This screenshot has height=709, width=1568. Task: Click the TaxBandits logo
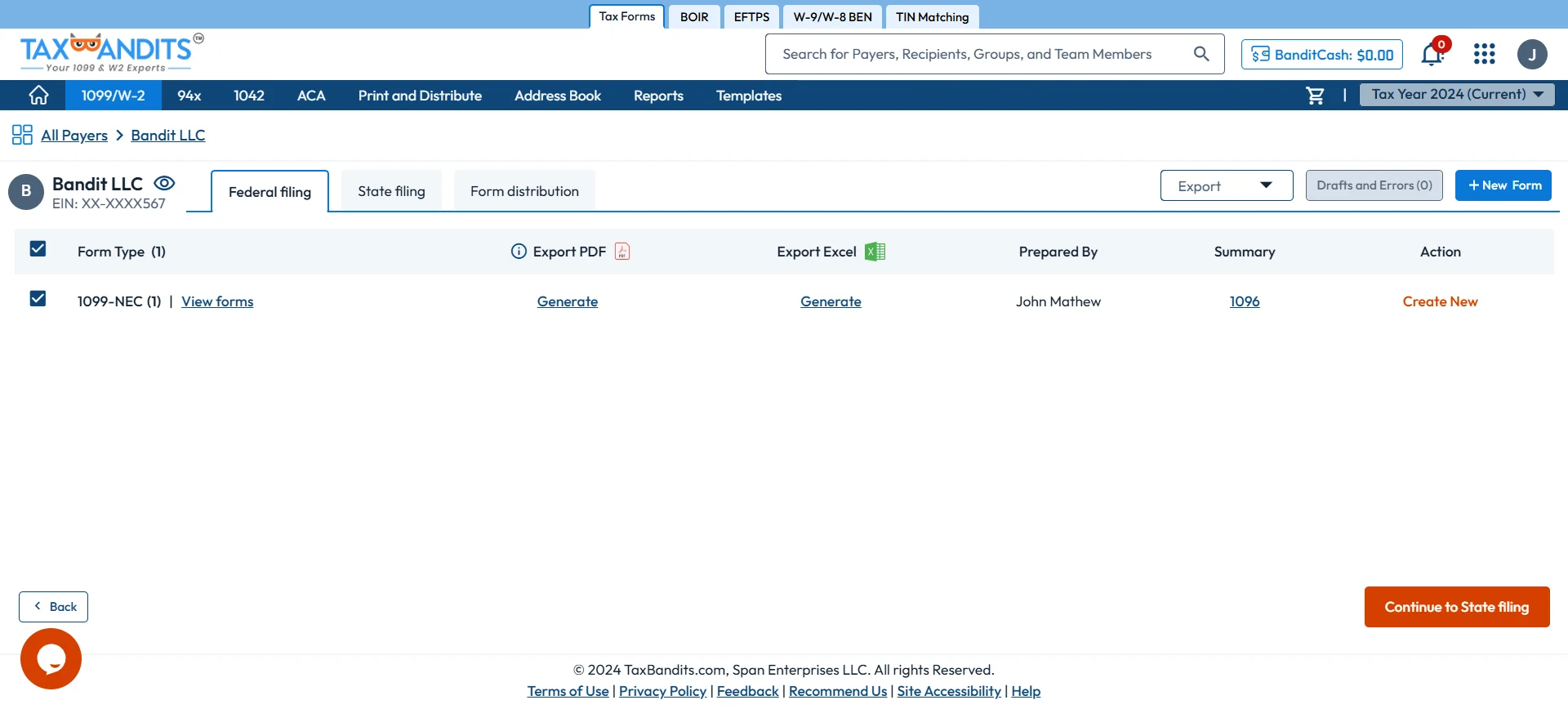112,53
